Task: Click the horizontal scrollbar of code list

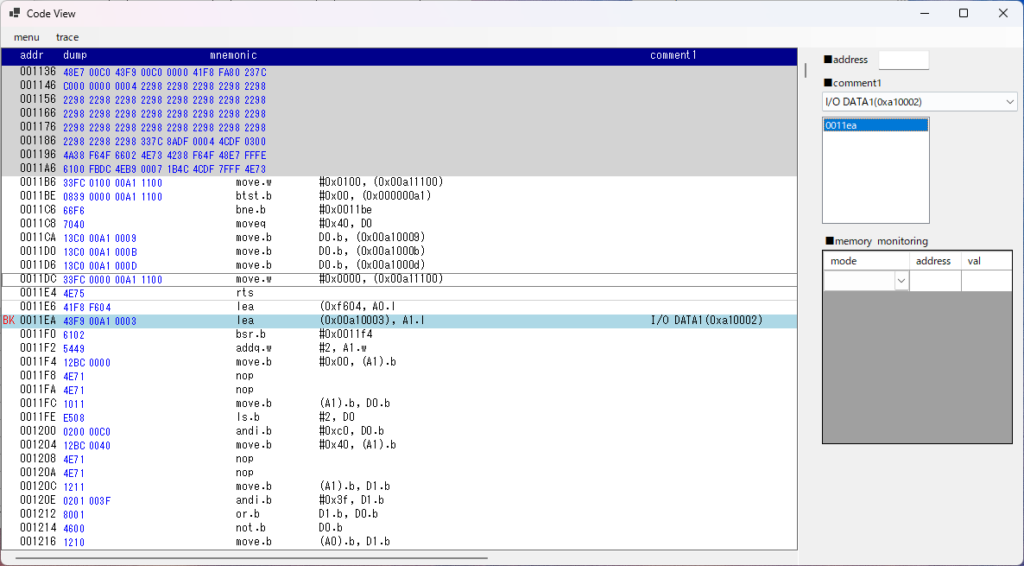Action: pyautogui.click(x=250, y=557)
